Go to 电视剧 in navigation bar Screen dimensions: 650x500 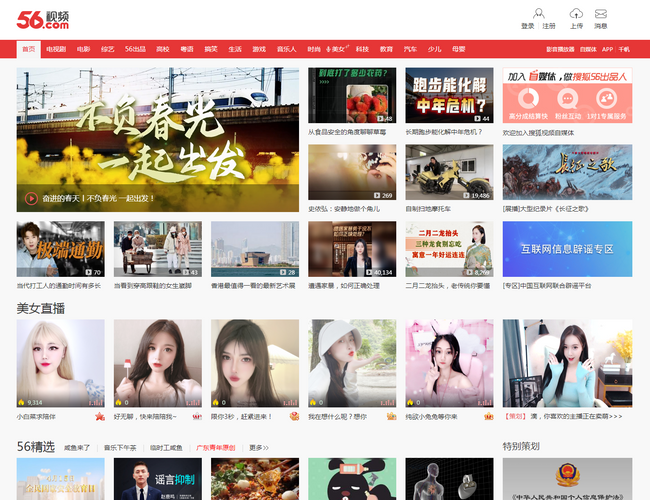56,48
